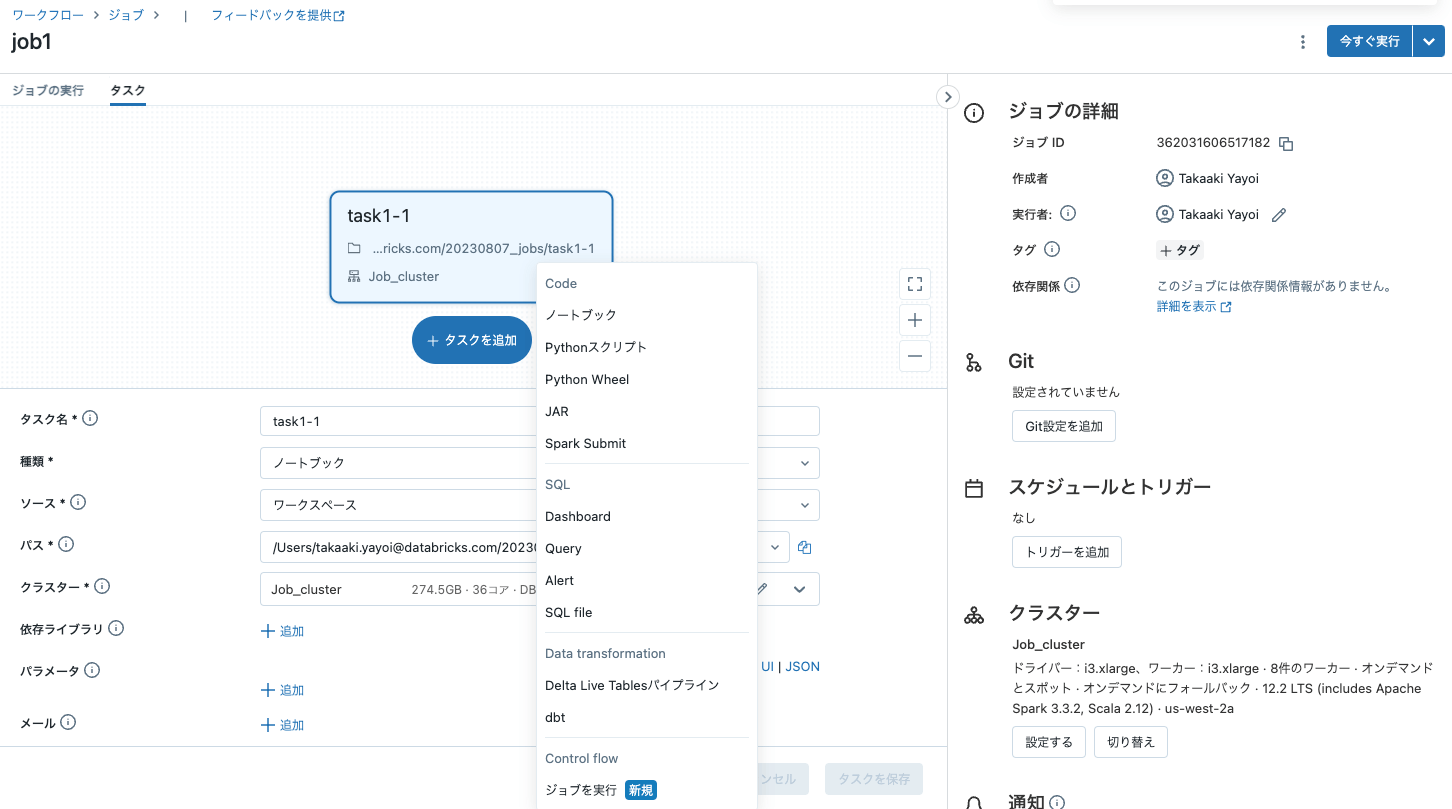Image resolution: width=1452 pixels, height=809 pixels.
Task: Choose Delta Live Tables pipeline option
Action: tap(631, 685)
